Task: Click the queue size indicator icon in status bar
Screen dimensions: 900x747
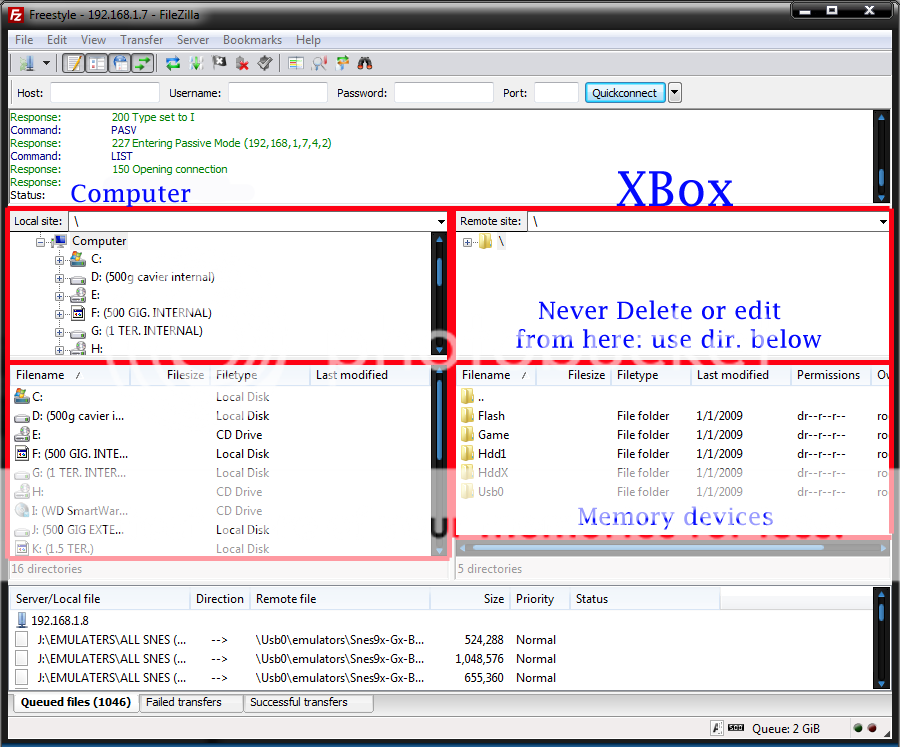Action: [x=735, y=728]
